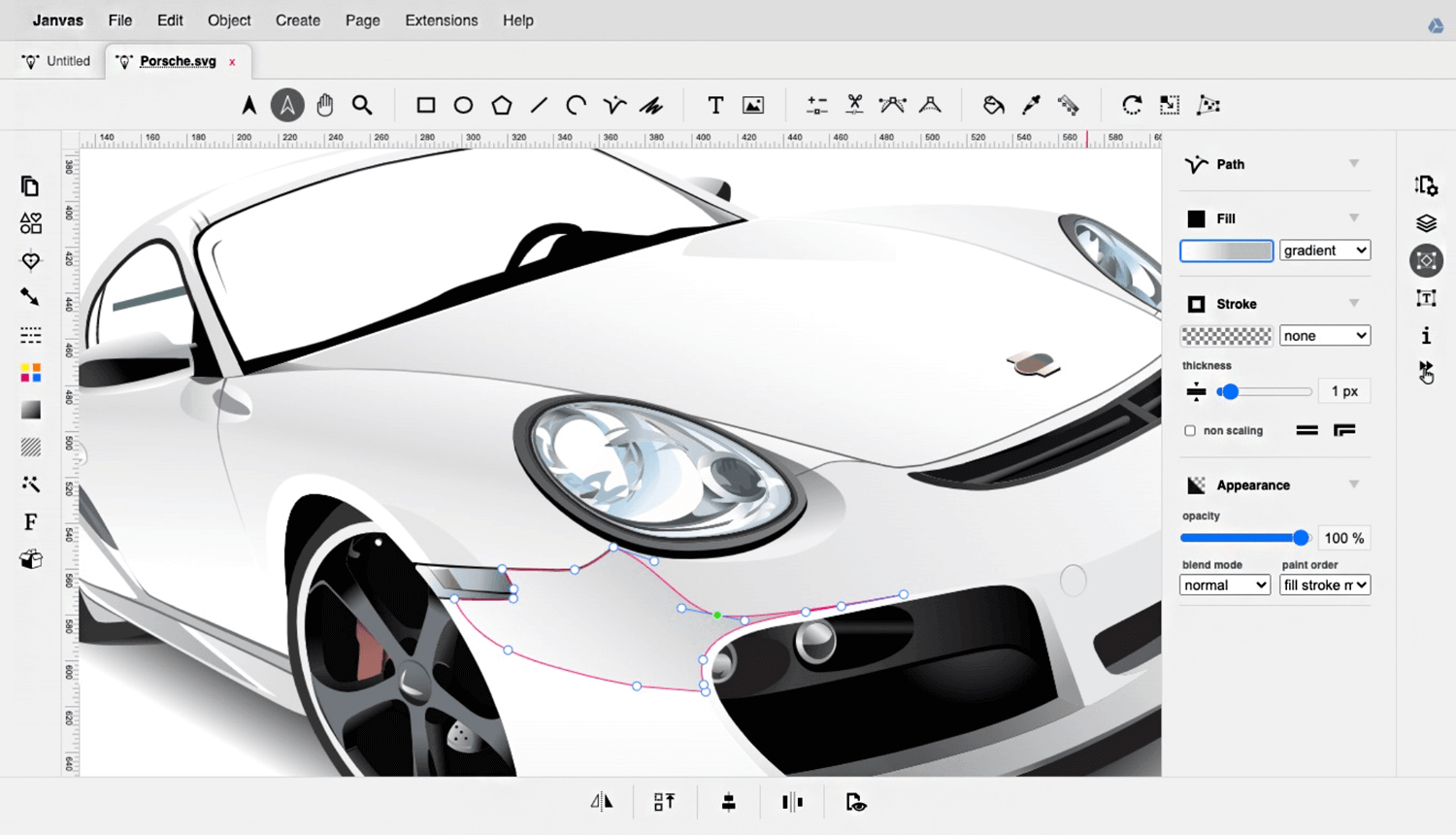Click the stroke thickness slider
Screen dimensions: 1456x835
(1264, 392)
